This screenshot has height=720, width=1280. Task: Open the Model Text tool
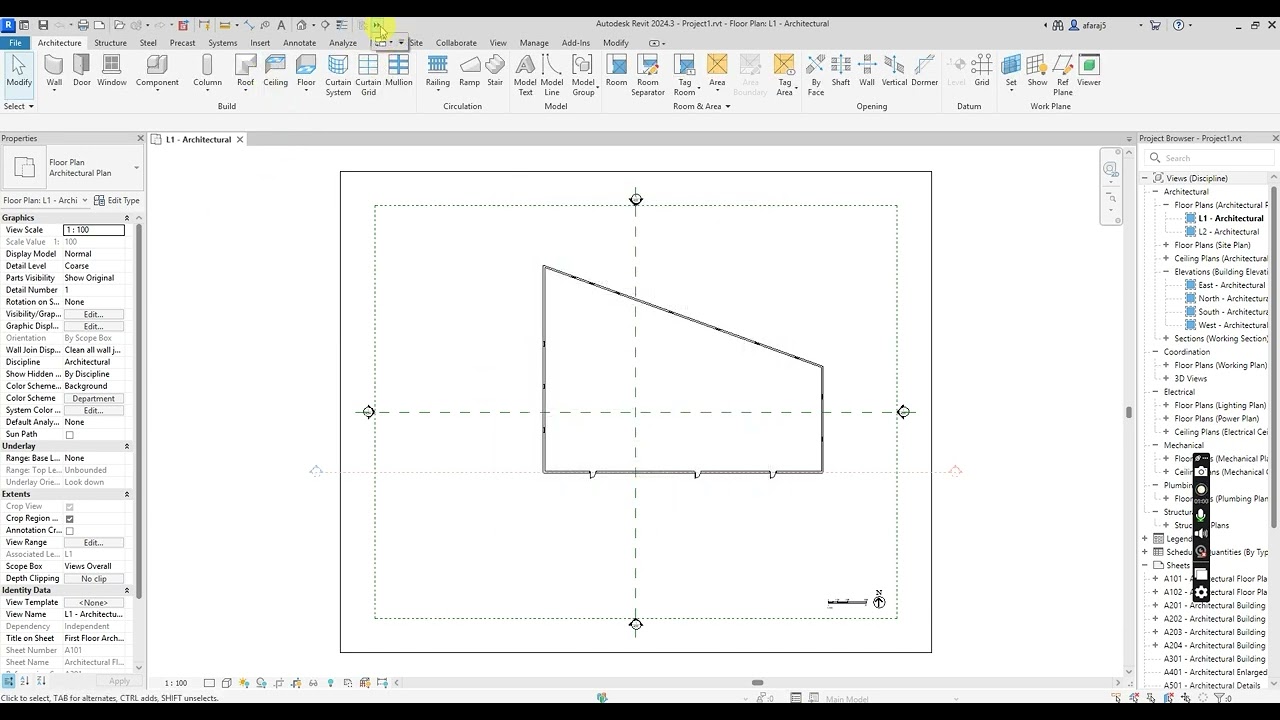(525, 75)
